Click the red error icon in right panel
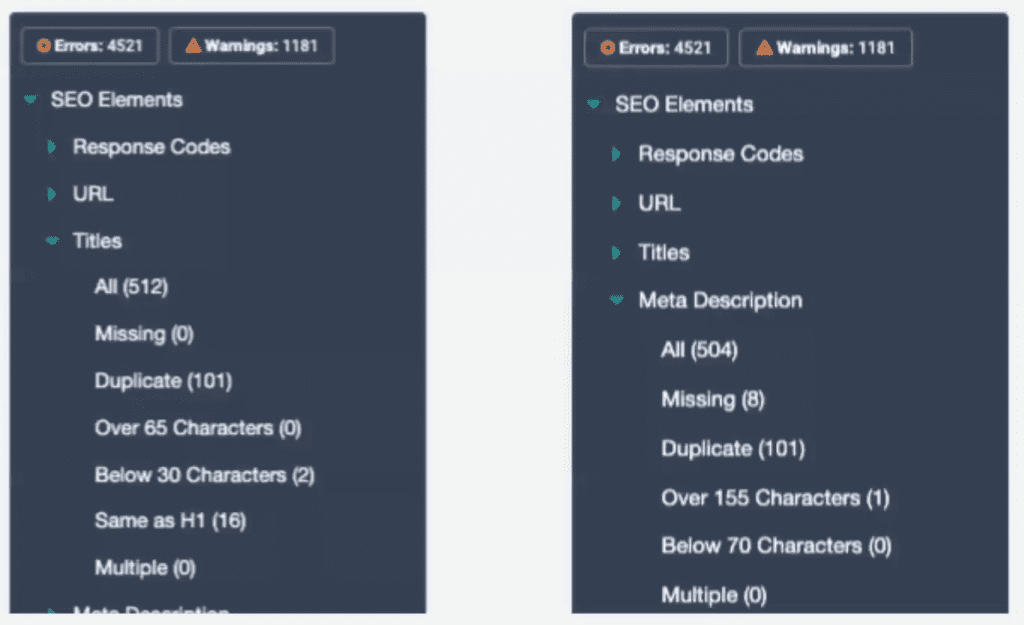The image size is (1024, 625). click(x=607, y=48)
